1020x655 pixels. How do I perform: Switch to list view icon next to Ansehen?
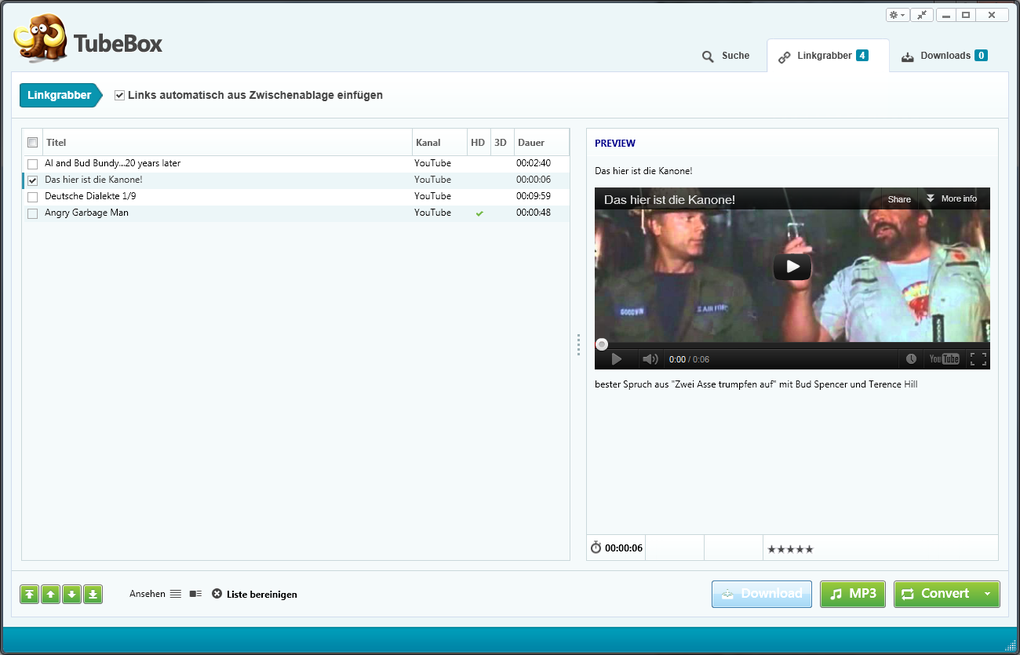coord(176,594)
